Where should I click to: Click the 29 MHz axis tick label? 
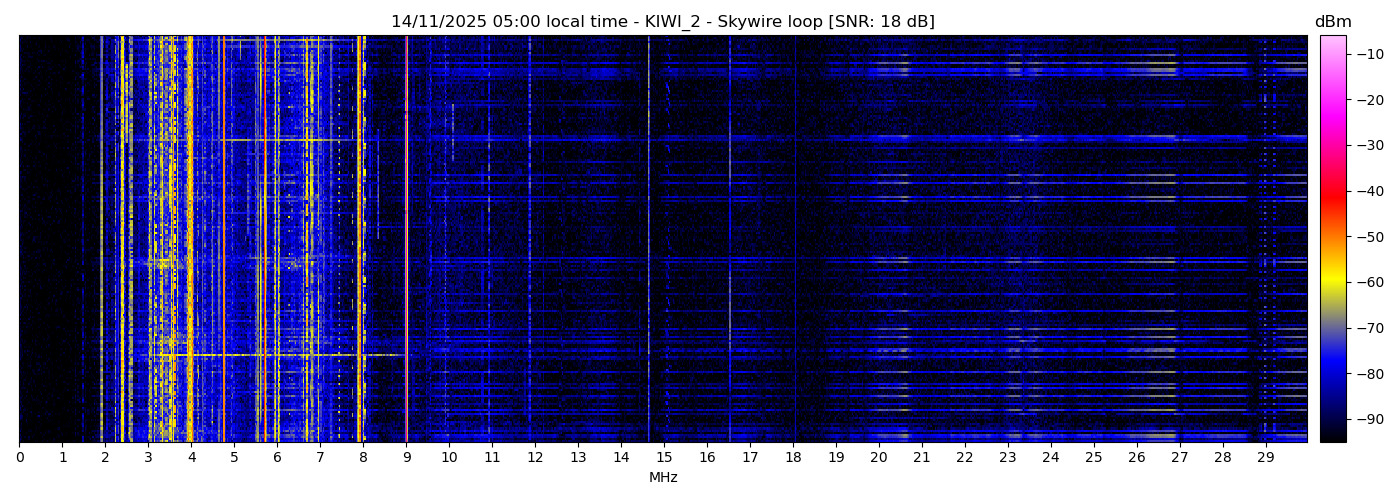click(x=1265, y=458)
